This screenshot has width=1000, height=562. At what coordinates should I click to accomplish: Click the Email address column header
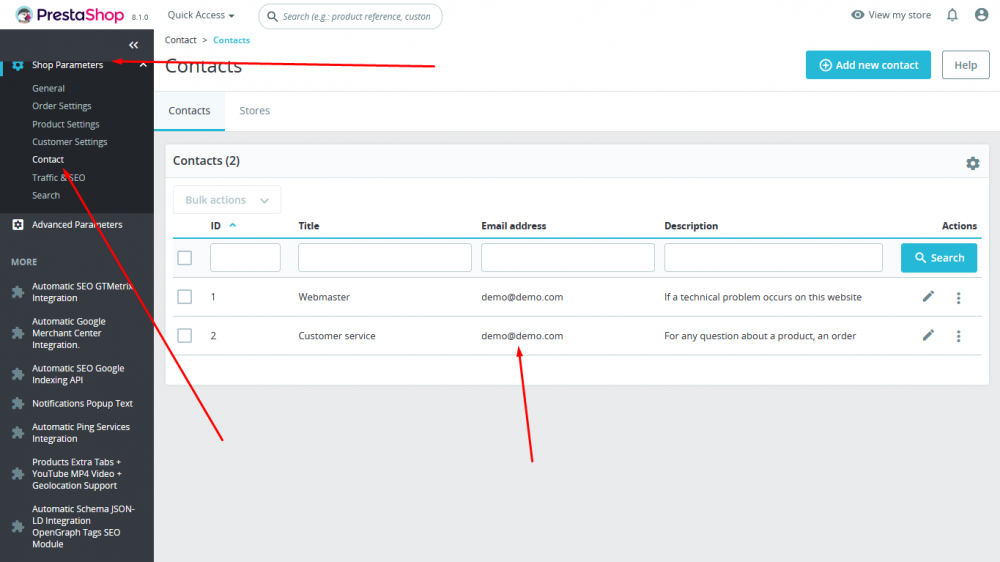pyautogui.click(x=513, y=226)
